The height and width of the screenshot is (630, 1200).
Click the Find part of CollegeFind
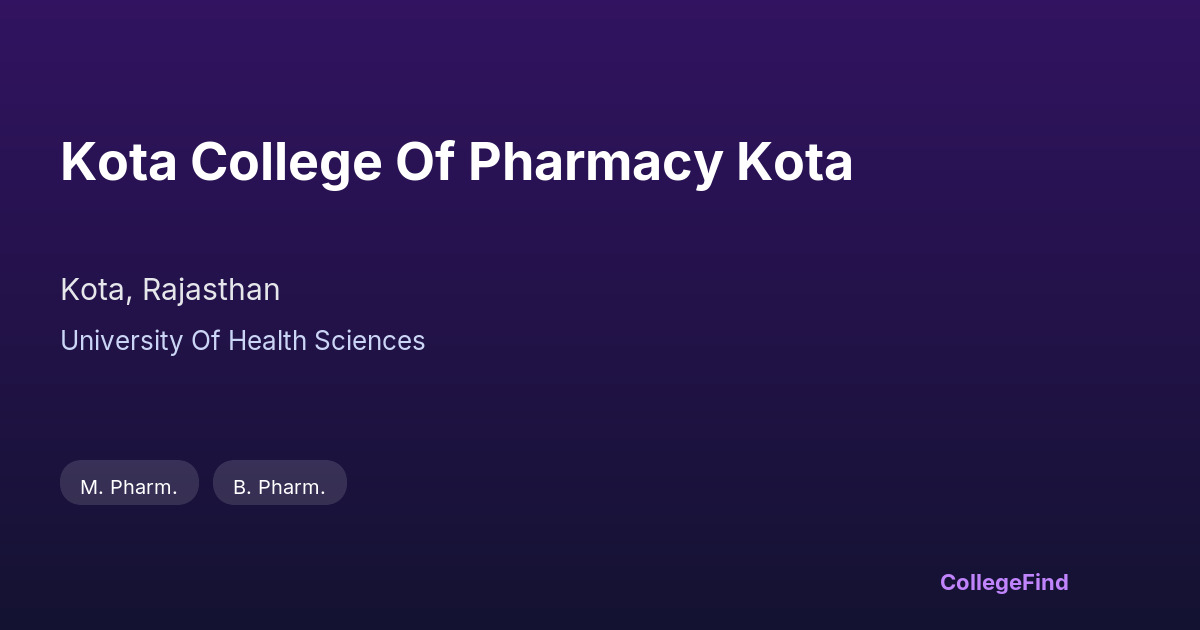tap(1046, 582)
